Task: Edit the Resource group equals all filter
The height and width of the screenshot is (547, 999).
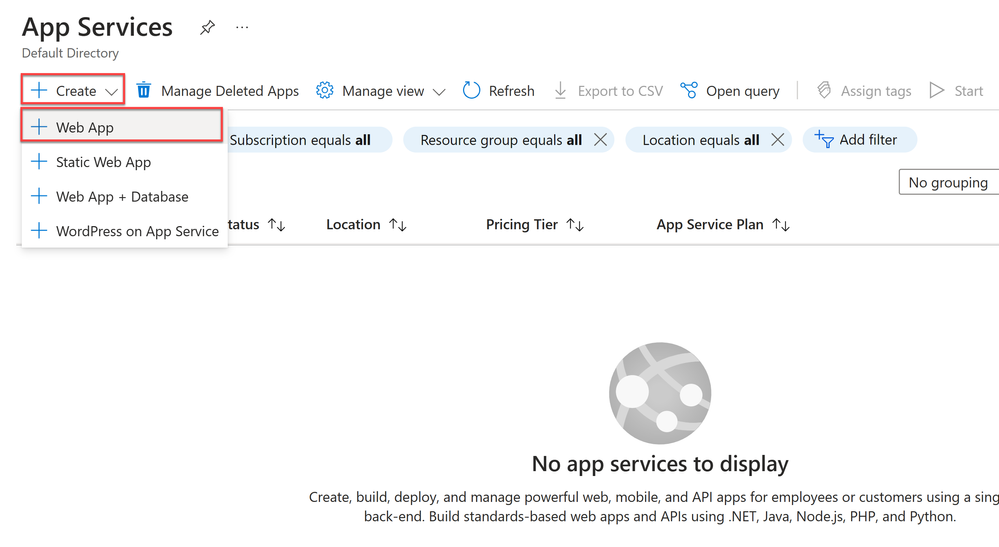Action: [501, 140]
